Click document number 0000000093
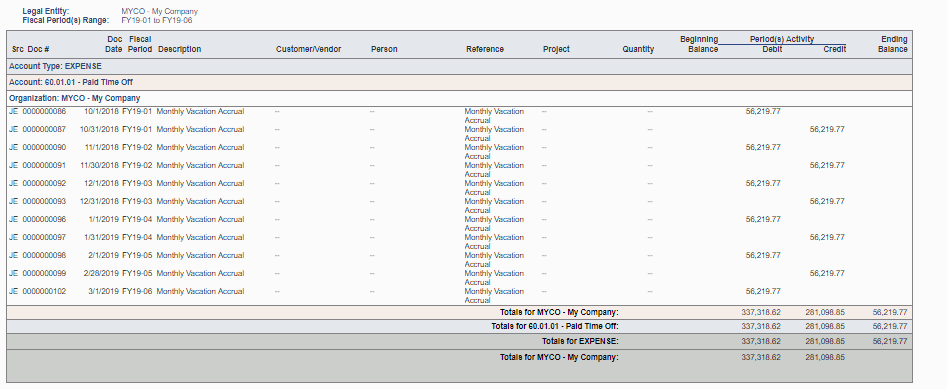 click(44, 201)
